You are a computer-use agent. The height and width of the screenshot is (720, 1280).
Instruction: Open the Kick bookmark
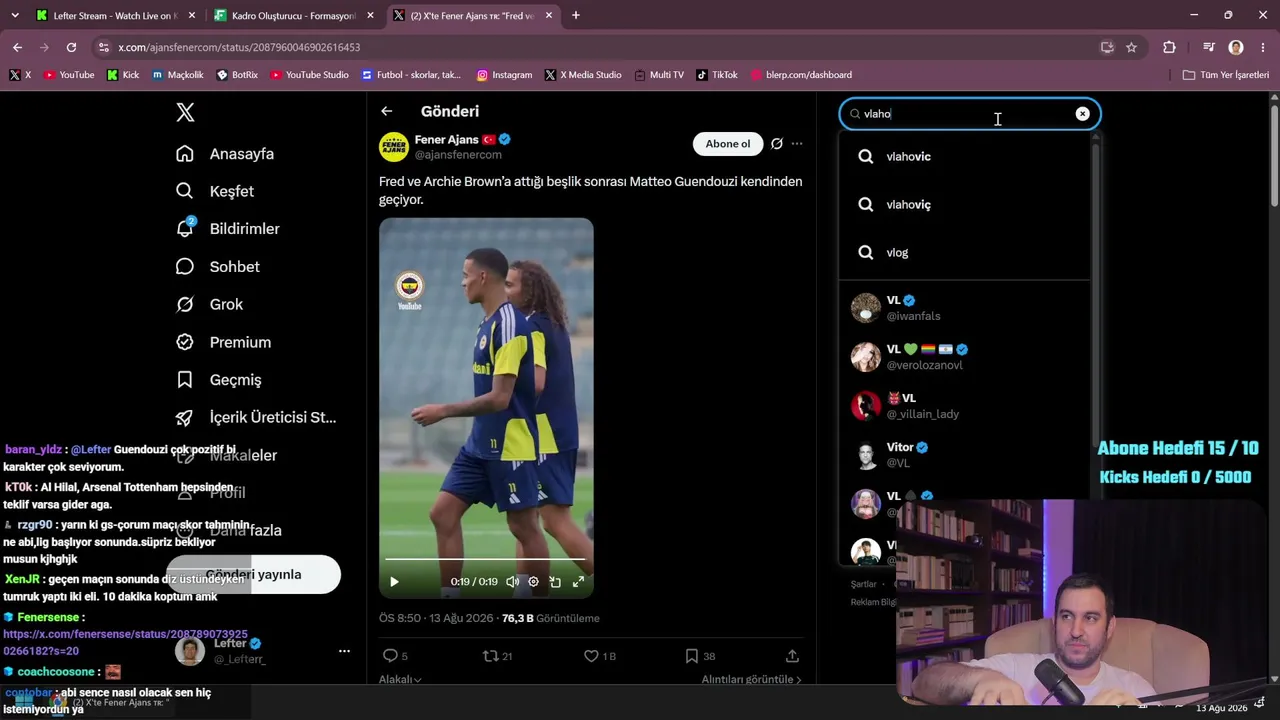(122, 75)
